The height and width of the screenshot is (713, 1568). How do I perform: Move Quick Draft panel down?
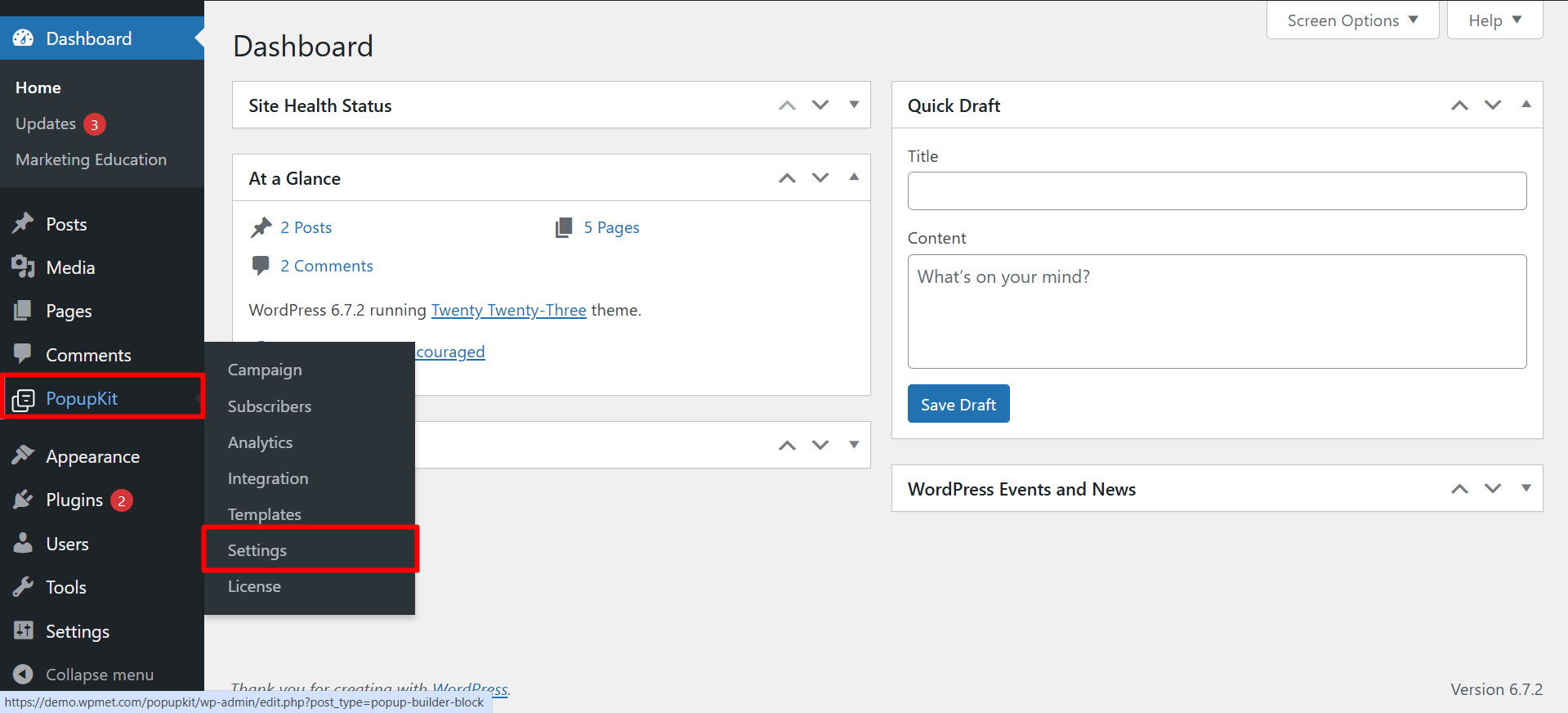click(1493, 105)
